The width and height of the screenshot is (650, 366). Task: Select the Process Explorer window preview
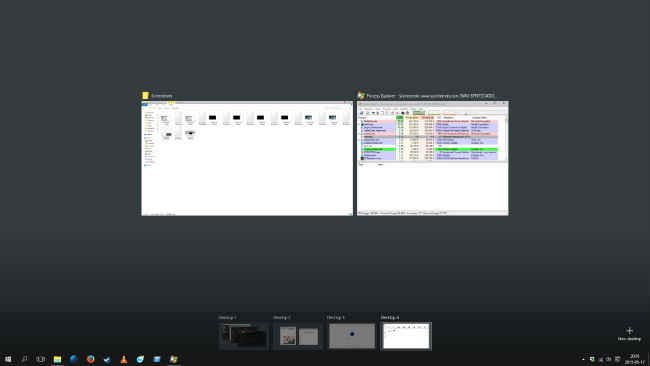[x=433, y=158]
